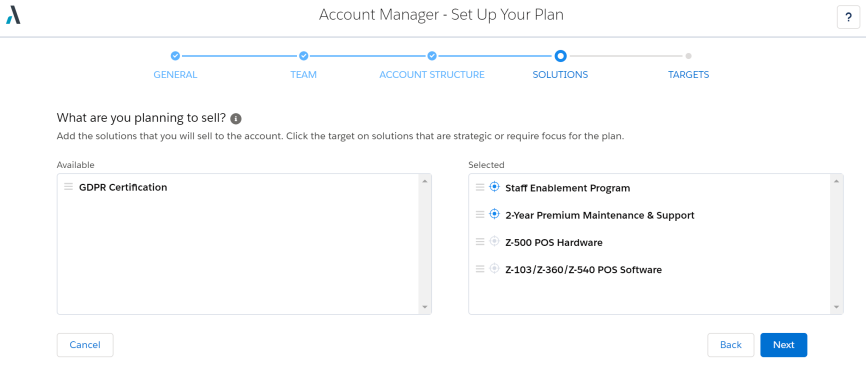The width and height of the screenshot is (866, 367).
Task: Toggle target on 2-Year Premium Maintenance & Support
Action: (494, 214)
